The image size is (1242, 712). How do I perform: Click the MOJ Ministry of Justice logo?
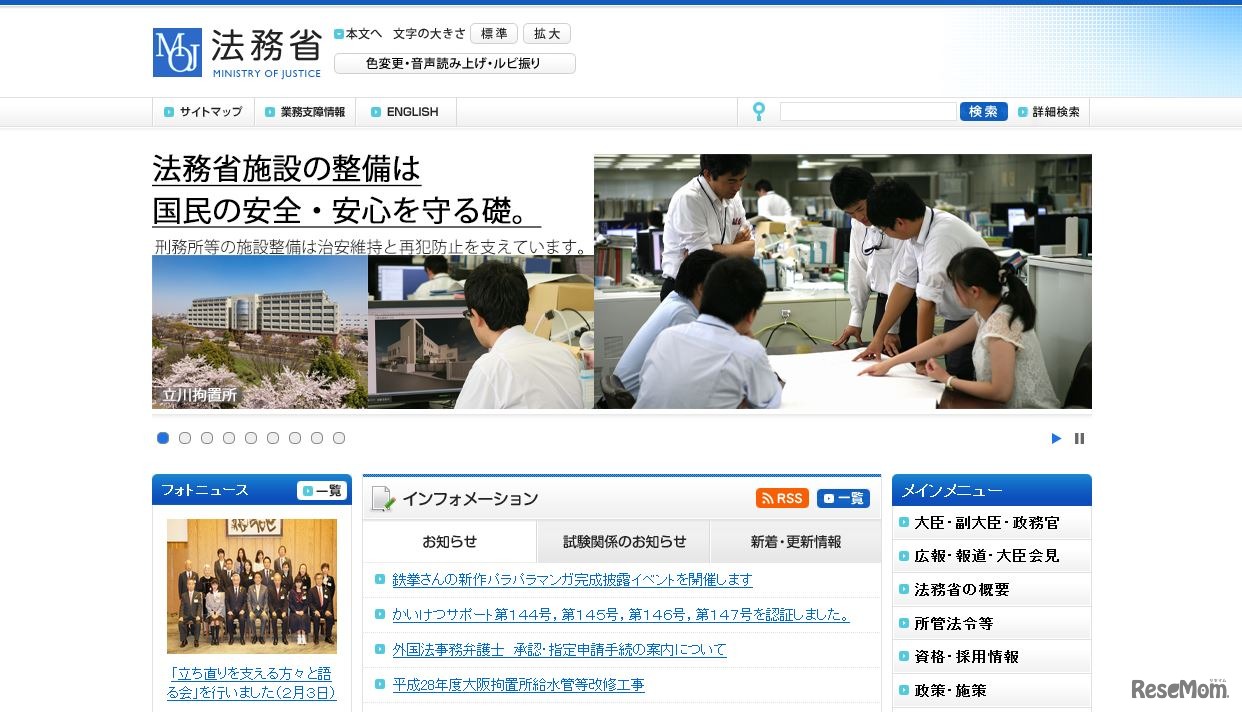point(176,51)
